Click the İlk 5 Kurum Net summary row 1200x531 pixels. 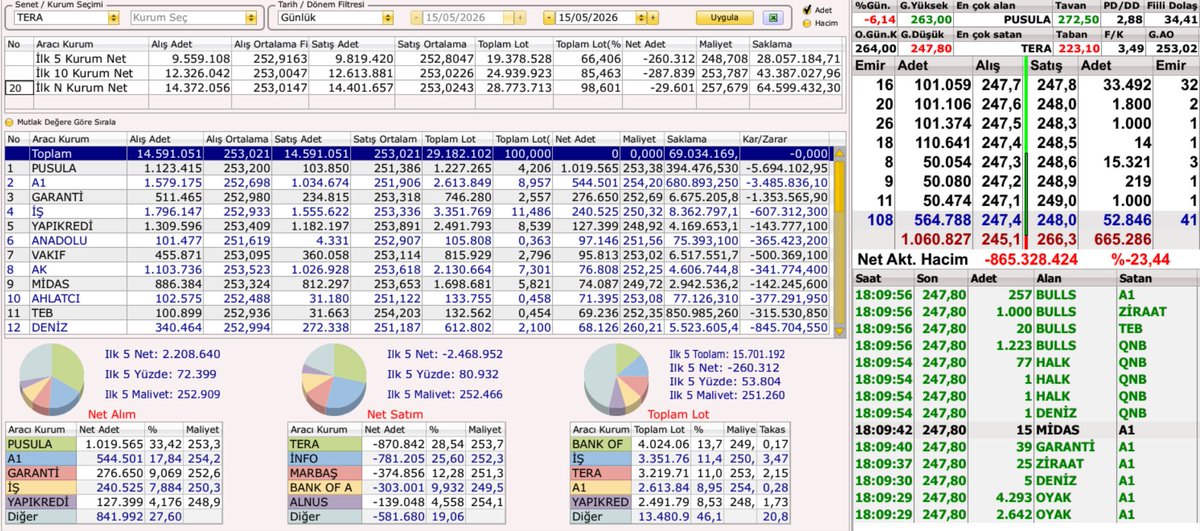click(x=425, y=59)
